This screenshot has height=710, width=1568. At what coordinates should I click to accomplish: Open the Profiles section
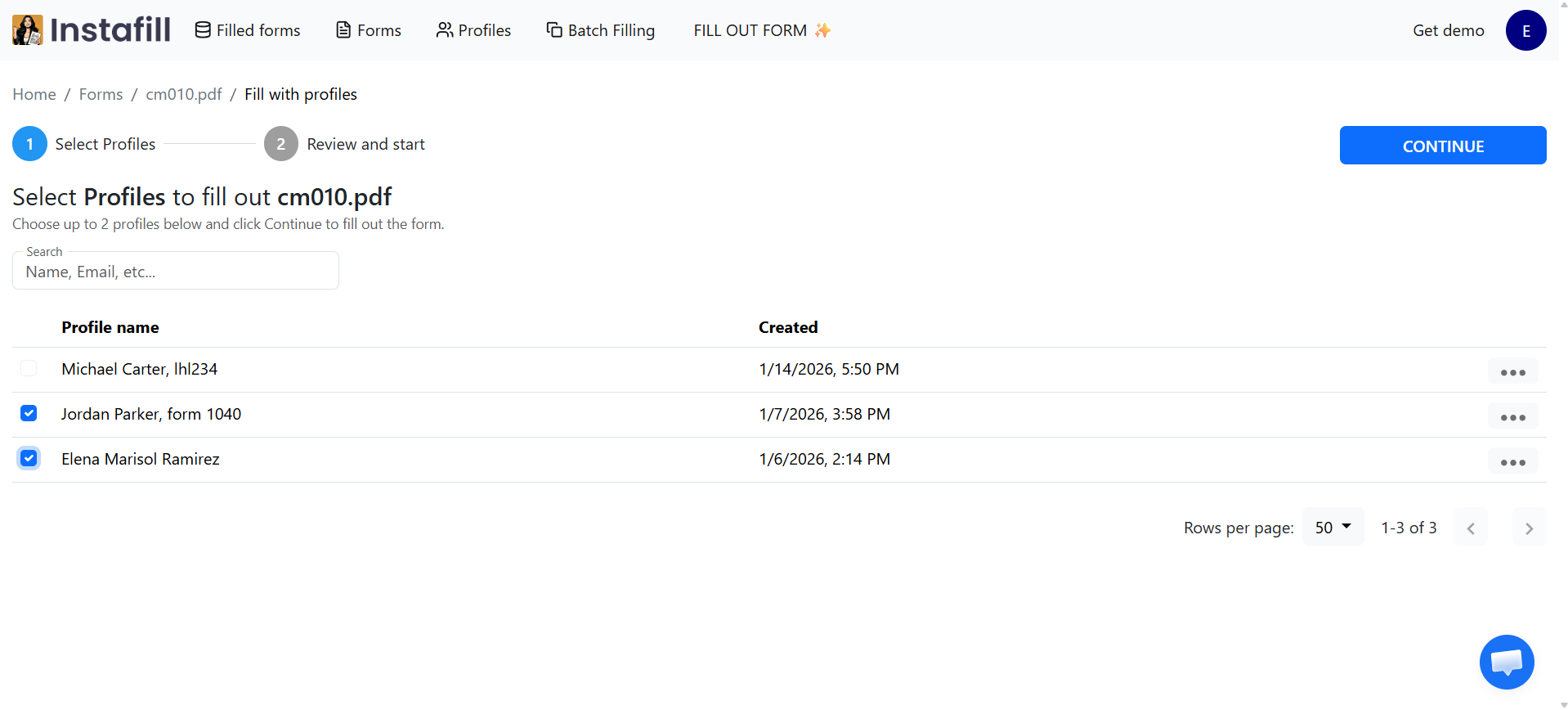pyautogui.click(x=473, y=30)
